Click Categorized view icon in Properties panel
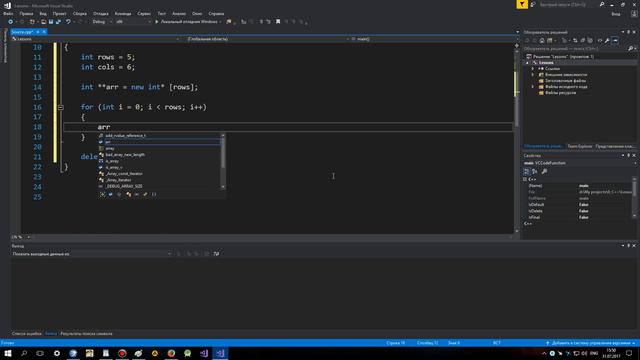Screen dimensions: 640x360 pyautogui.click(x=527, y=171)
